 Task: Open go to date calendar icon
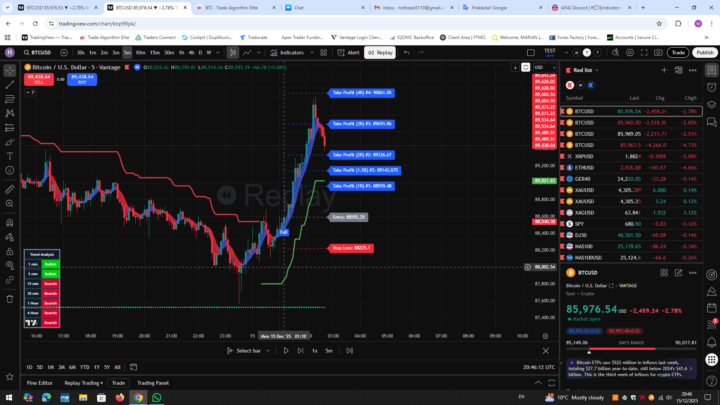133,367
